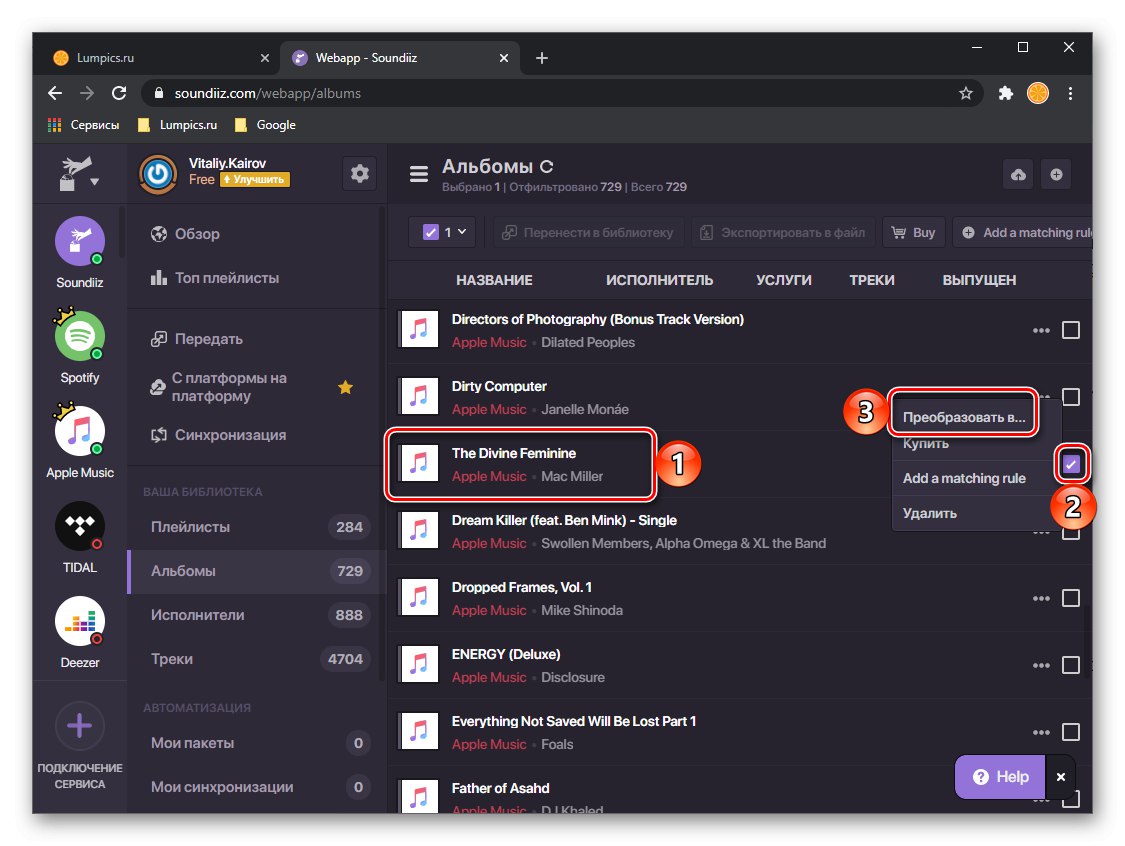
Task: Click Экспортировать в файл button
Action: [783, 232]
